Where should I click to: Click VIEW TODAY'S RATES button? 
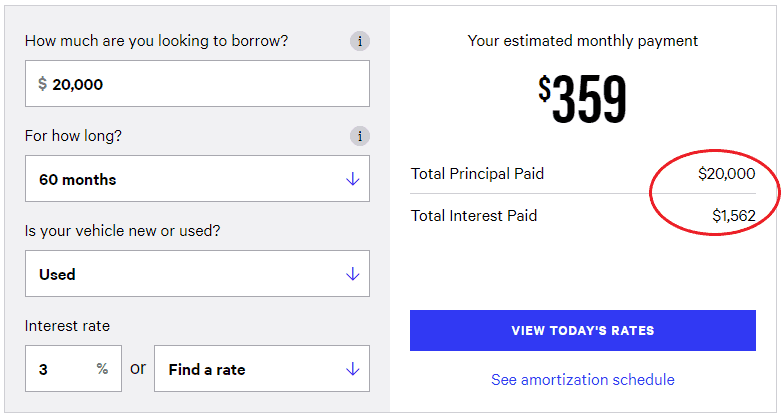(x=583, y=331)
